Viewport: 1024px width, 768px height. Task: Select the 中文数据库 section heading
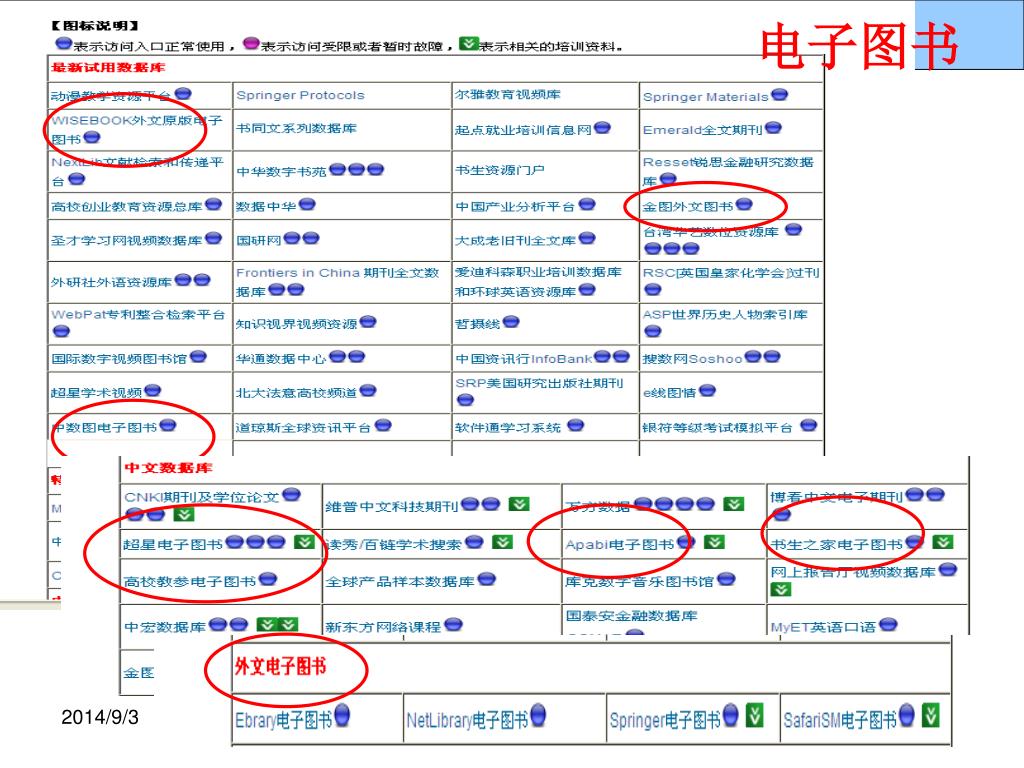[x=168, y=468]
